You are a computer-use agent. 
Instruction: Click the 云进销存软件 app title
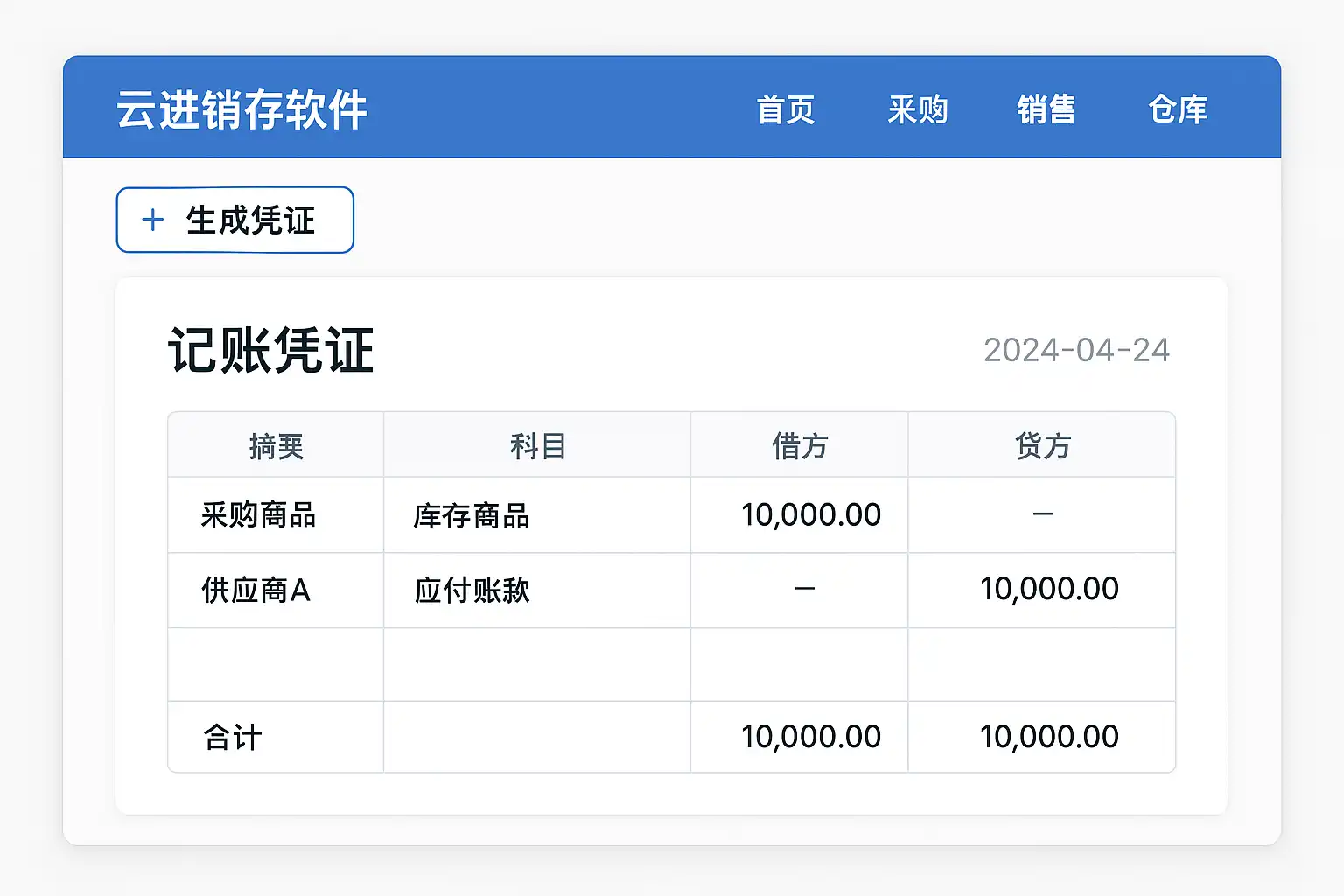[241, 110]
